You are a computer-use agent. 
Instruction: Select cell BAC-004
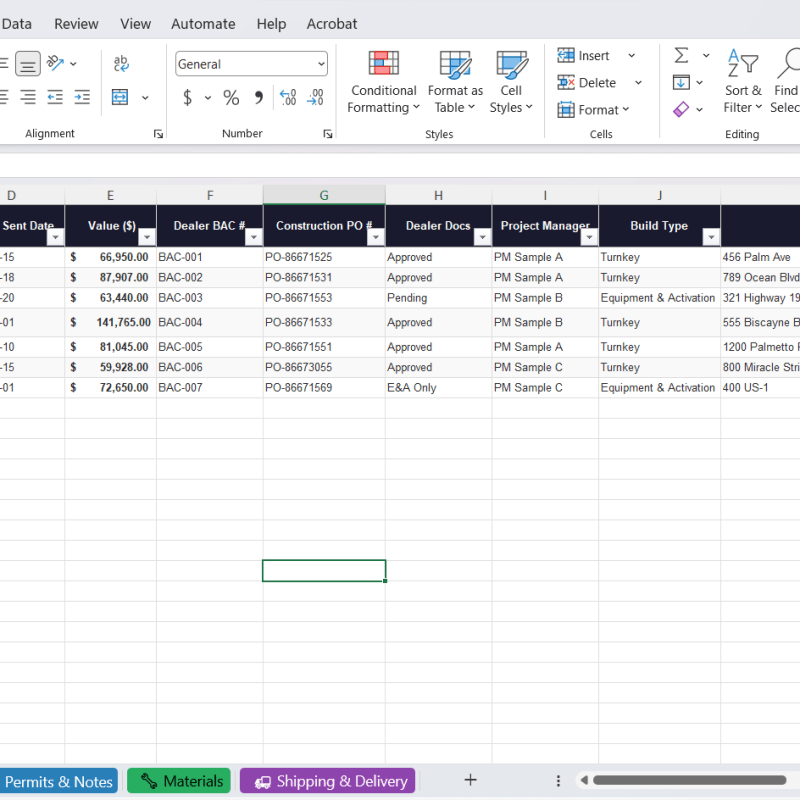tap(210, 322)
